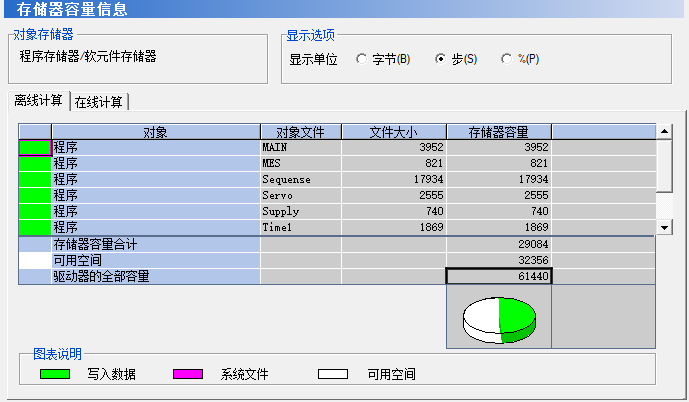Image resolution: width=689 pixels, height=402 pixels.
Task: Open the 在线计算 tab
Action: click(x=99, y=102)
